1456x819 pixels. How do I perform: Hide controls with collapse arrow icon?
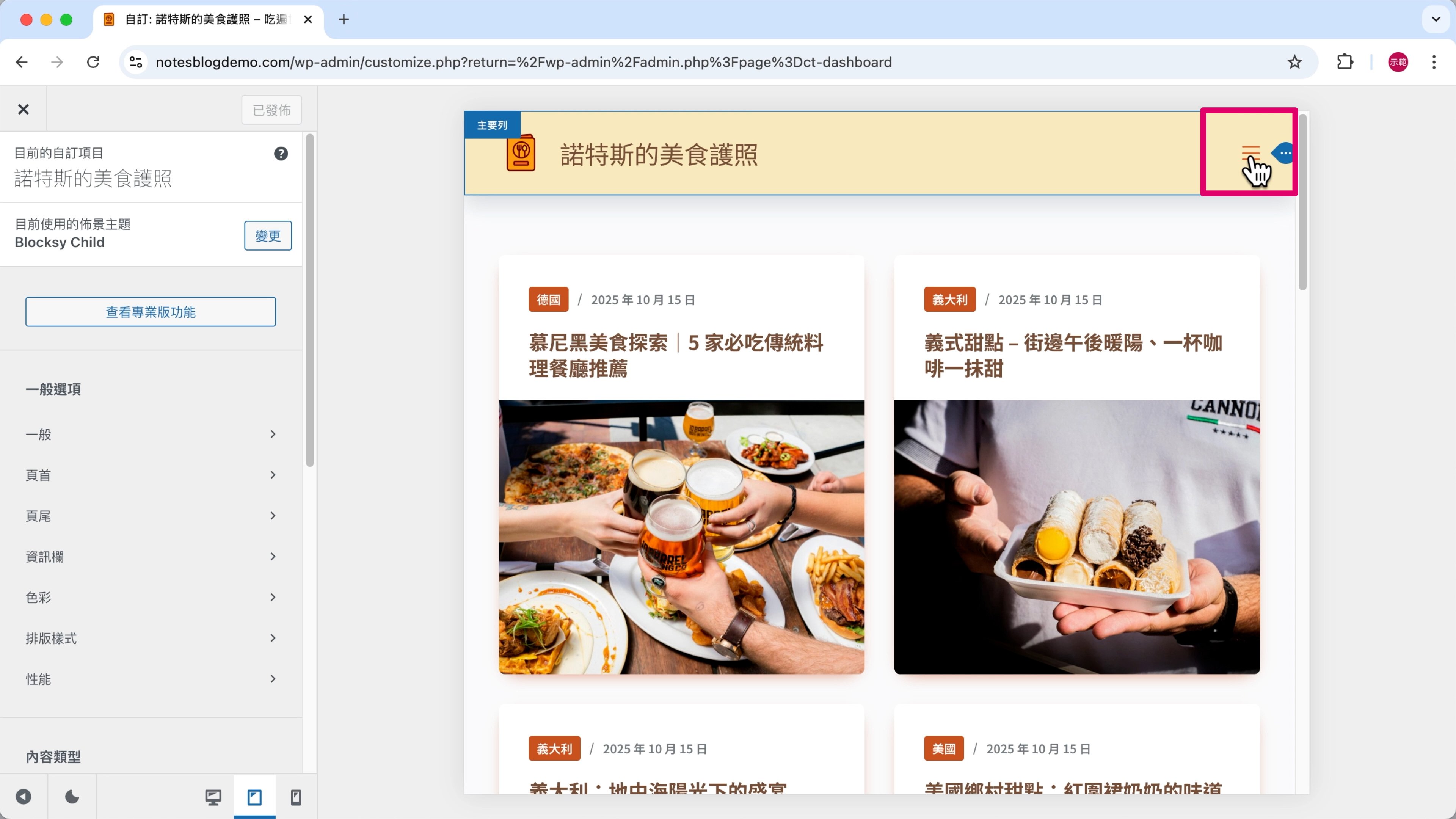click(x=23, y=797)
